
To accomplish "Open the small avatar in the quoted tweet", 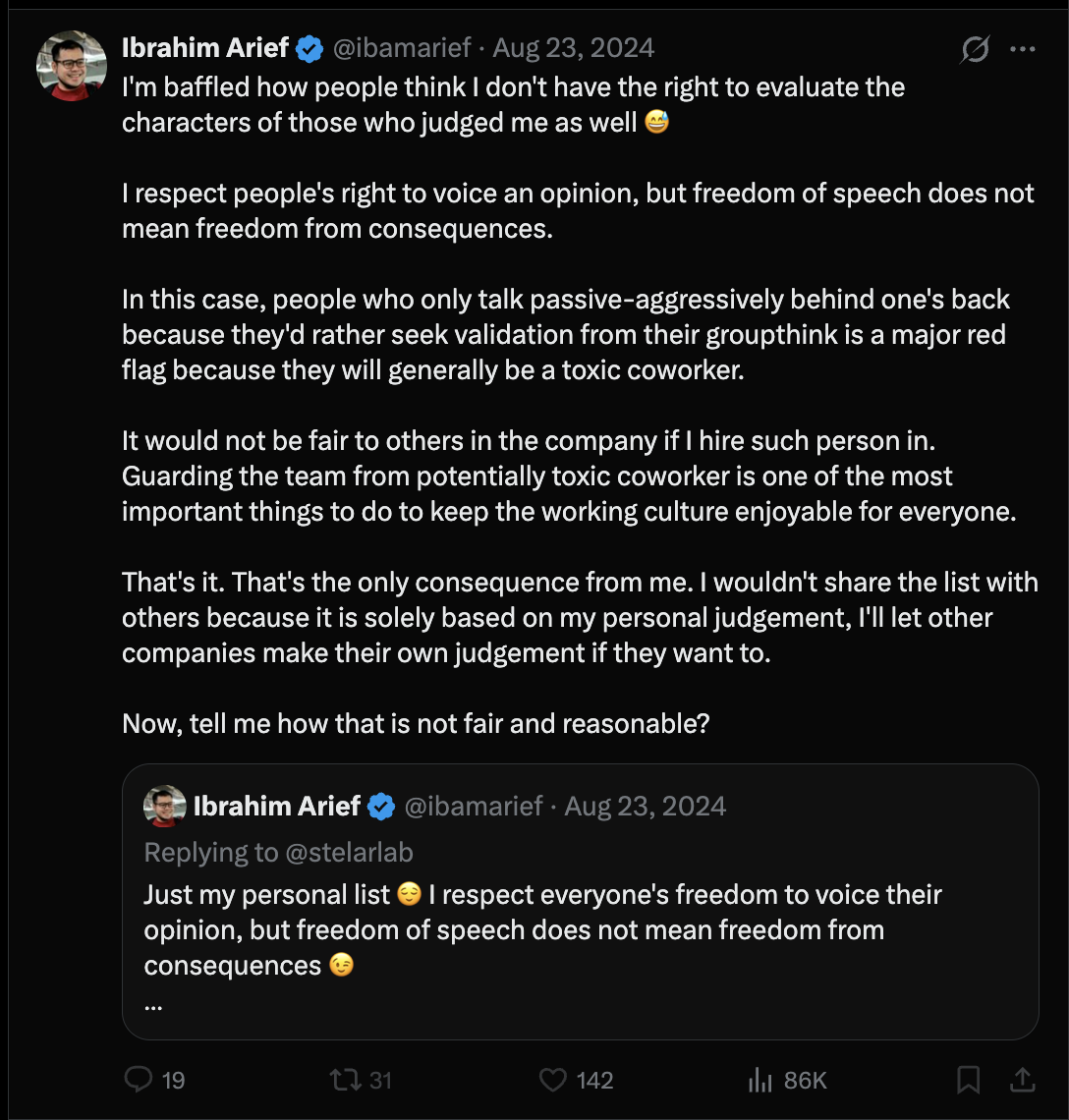I will pos(165,806).
